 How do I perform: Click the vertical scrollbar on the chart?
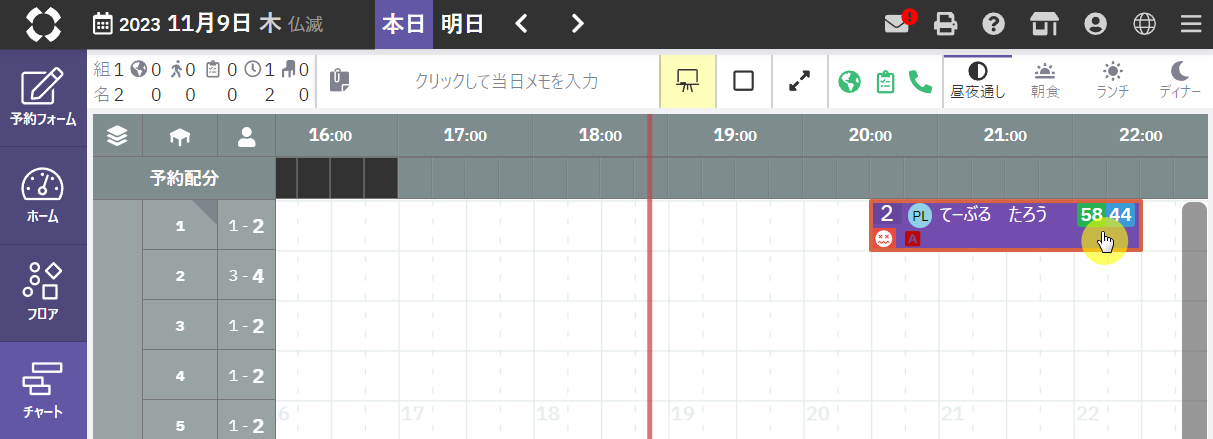(x=1194, y=320)
